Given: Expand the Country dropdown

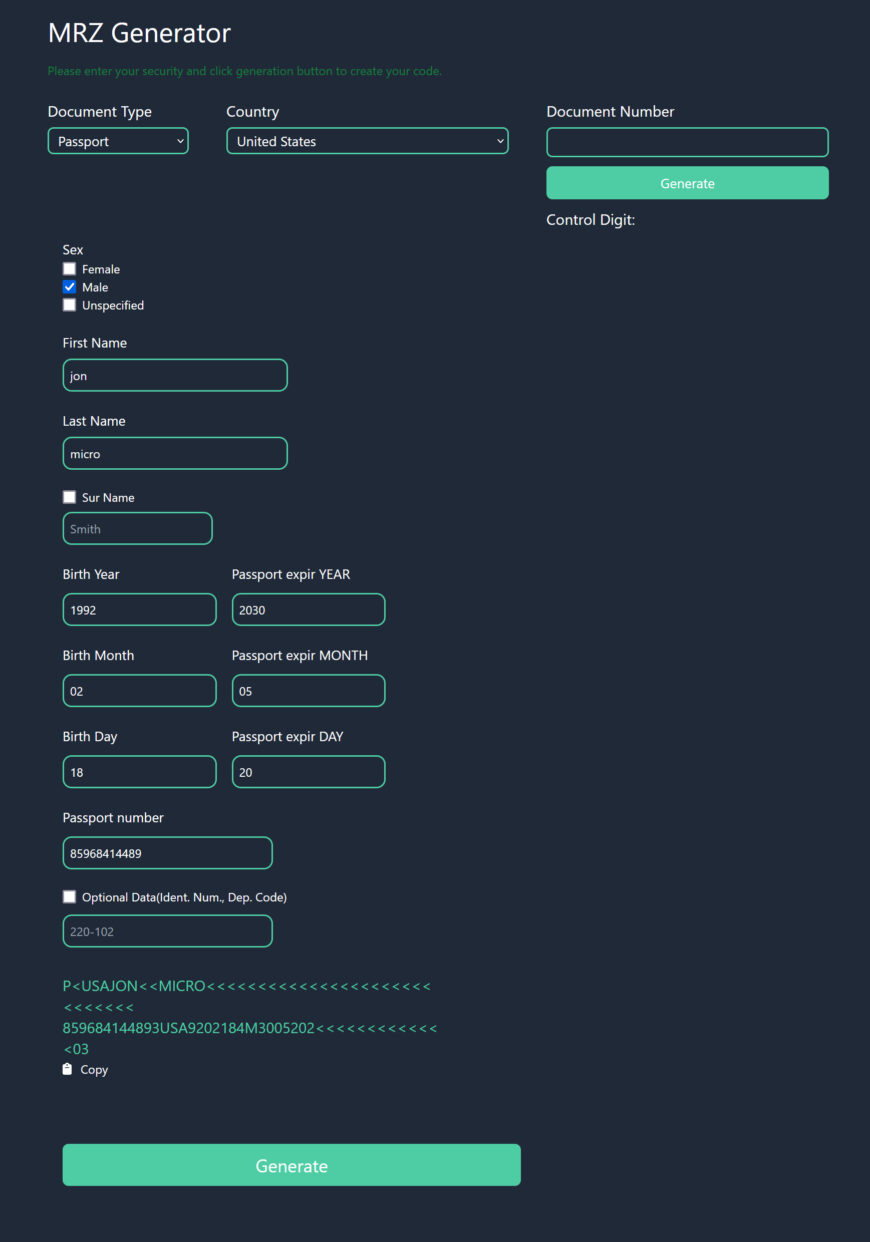Looking at the screenshot, I should [x=367, y=141].
